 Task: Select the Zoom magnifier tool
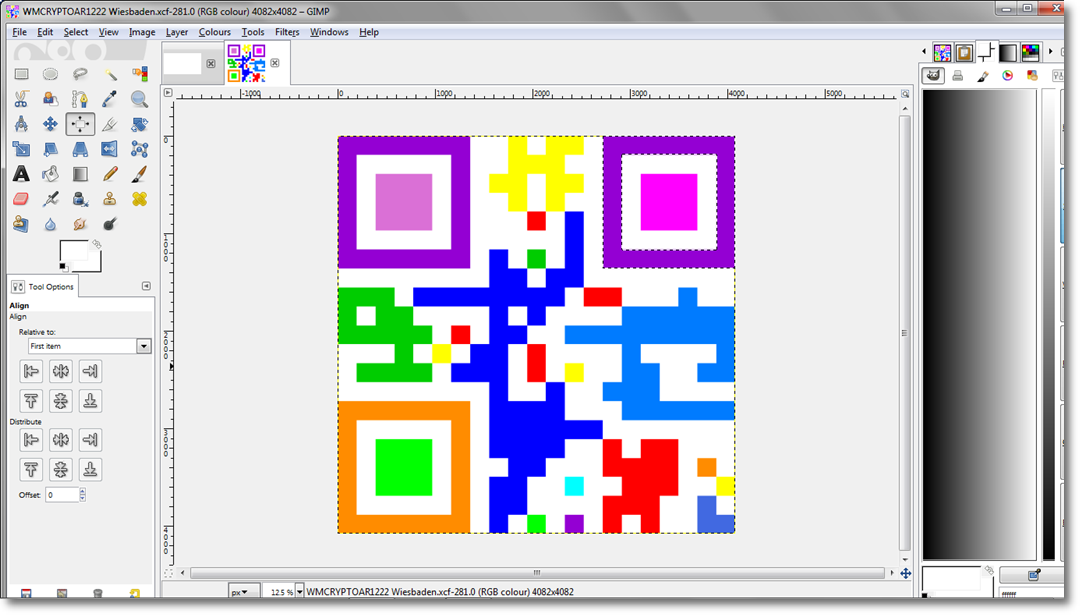[x=139, y=99]
